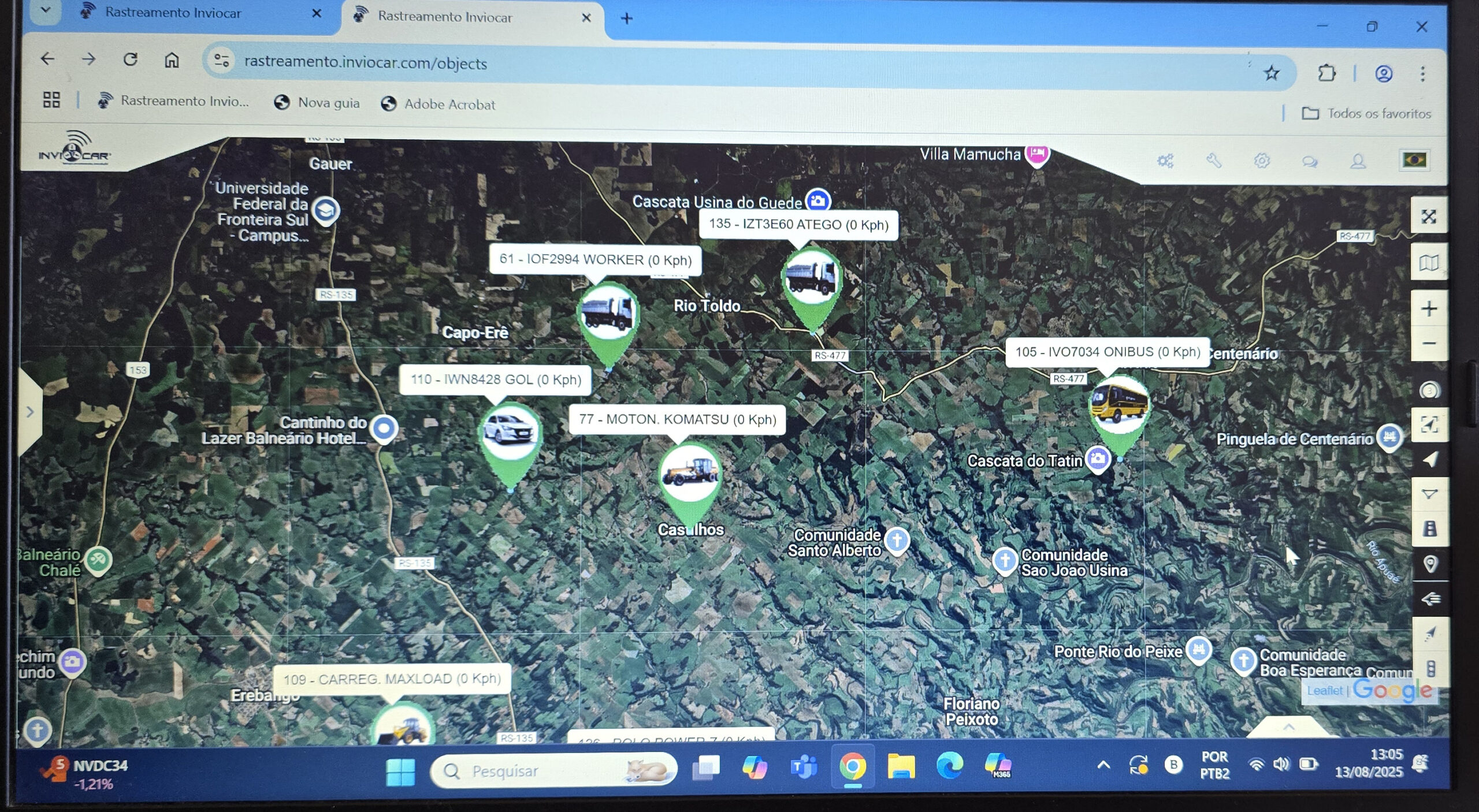This screenshot has width=1479, height=812.
Task: Switch to the first Rastreamento Inviocar tab
Action: pyautogui.click(x=173, y=13)
